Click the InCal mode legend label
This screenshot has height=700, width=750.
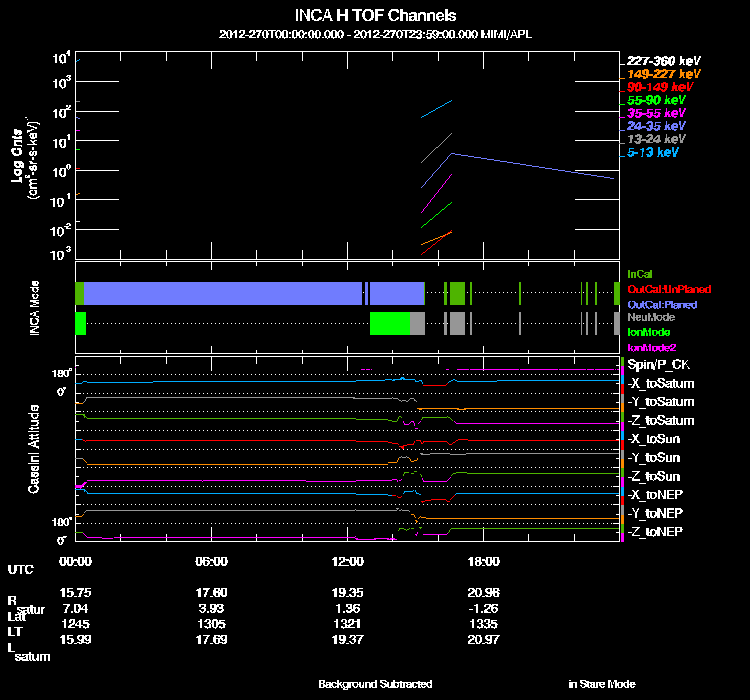640,274
